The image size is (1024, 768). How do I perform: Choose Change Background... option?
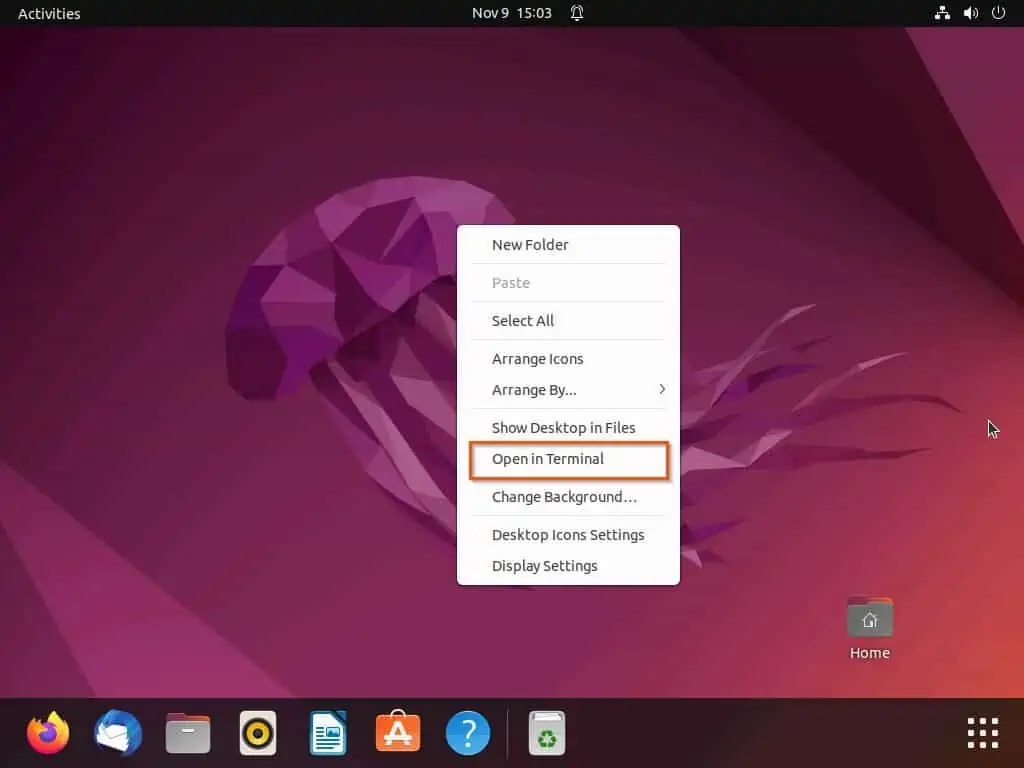568,497
